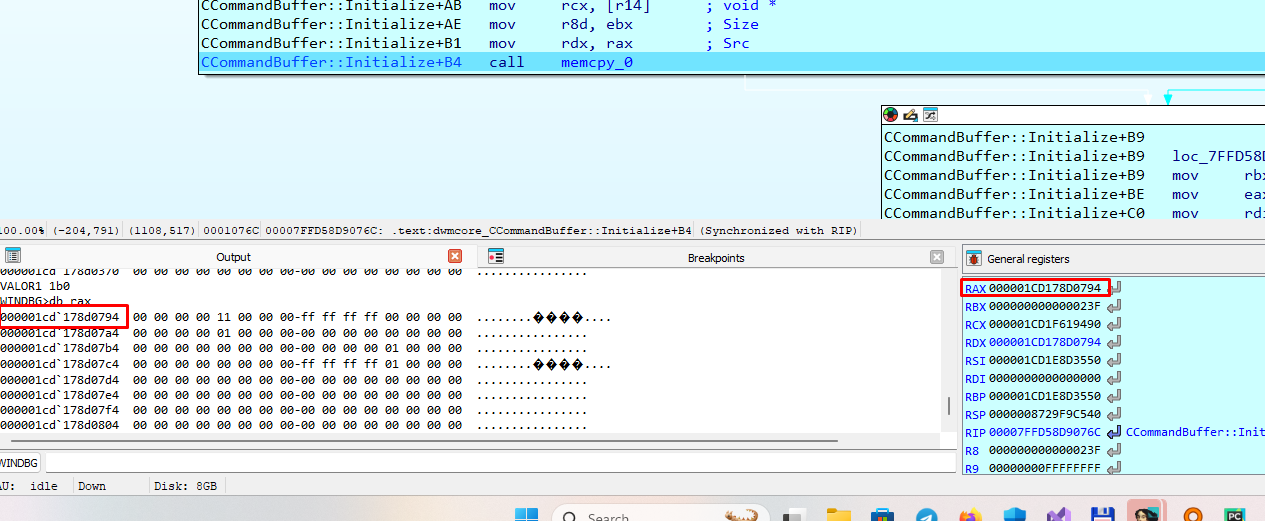1265x521 pixels.
Task: Click the RIP register value 00007FFD58D9076C
Action: (x=1045, y=432)
